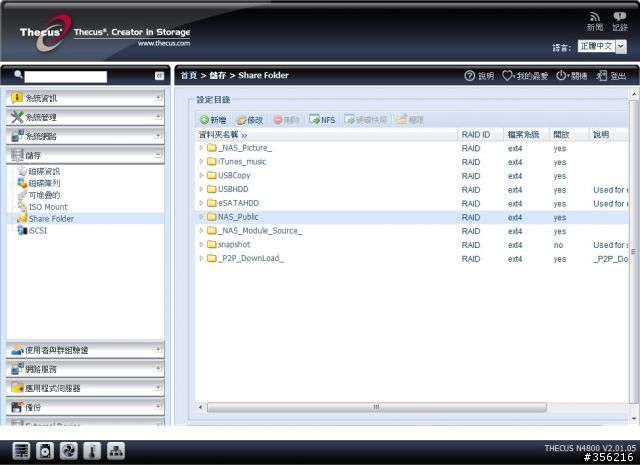Open the disk information menu item
The width and height of the screenshot is (640, 465).
click(44, 171)
